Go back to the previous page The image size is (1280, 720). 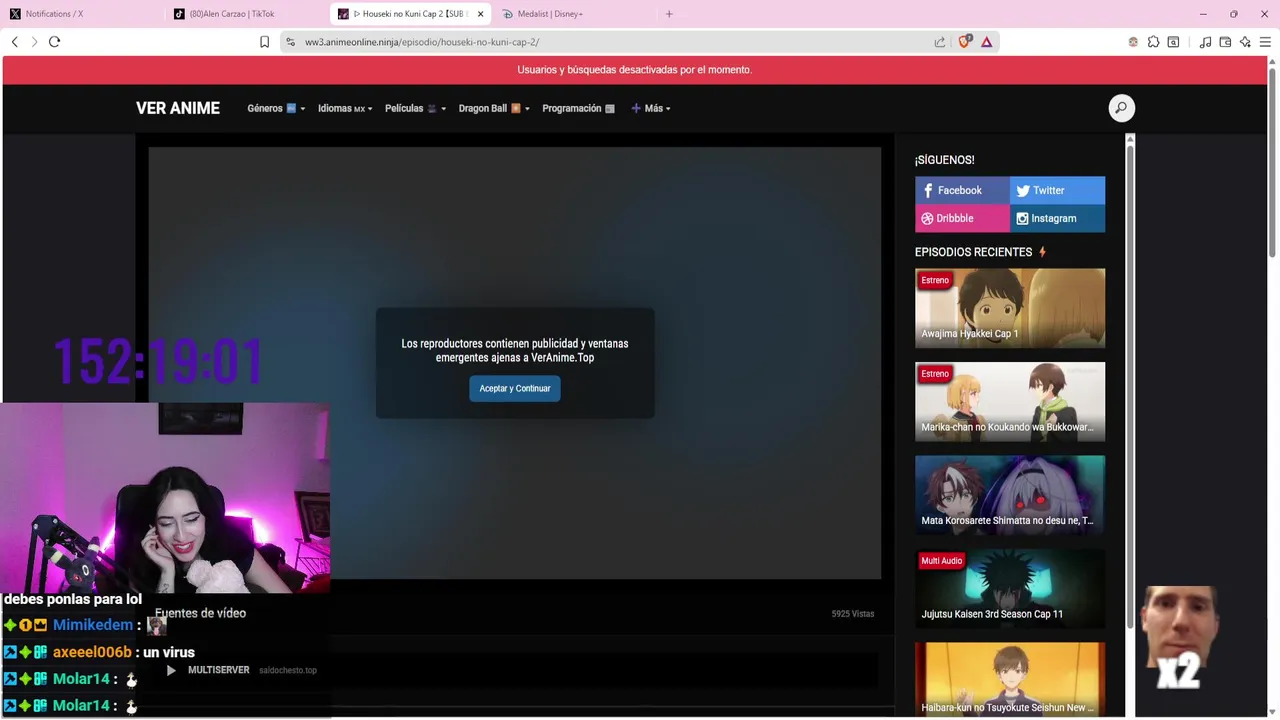pos(15,42)
